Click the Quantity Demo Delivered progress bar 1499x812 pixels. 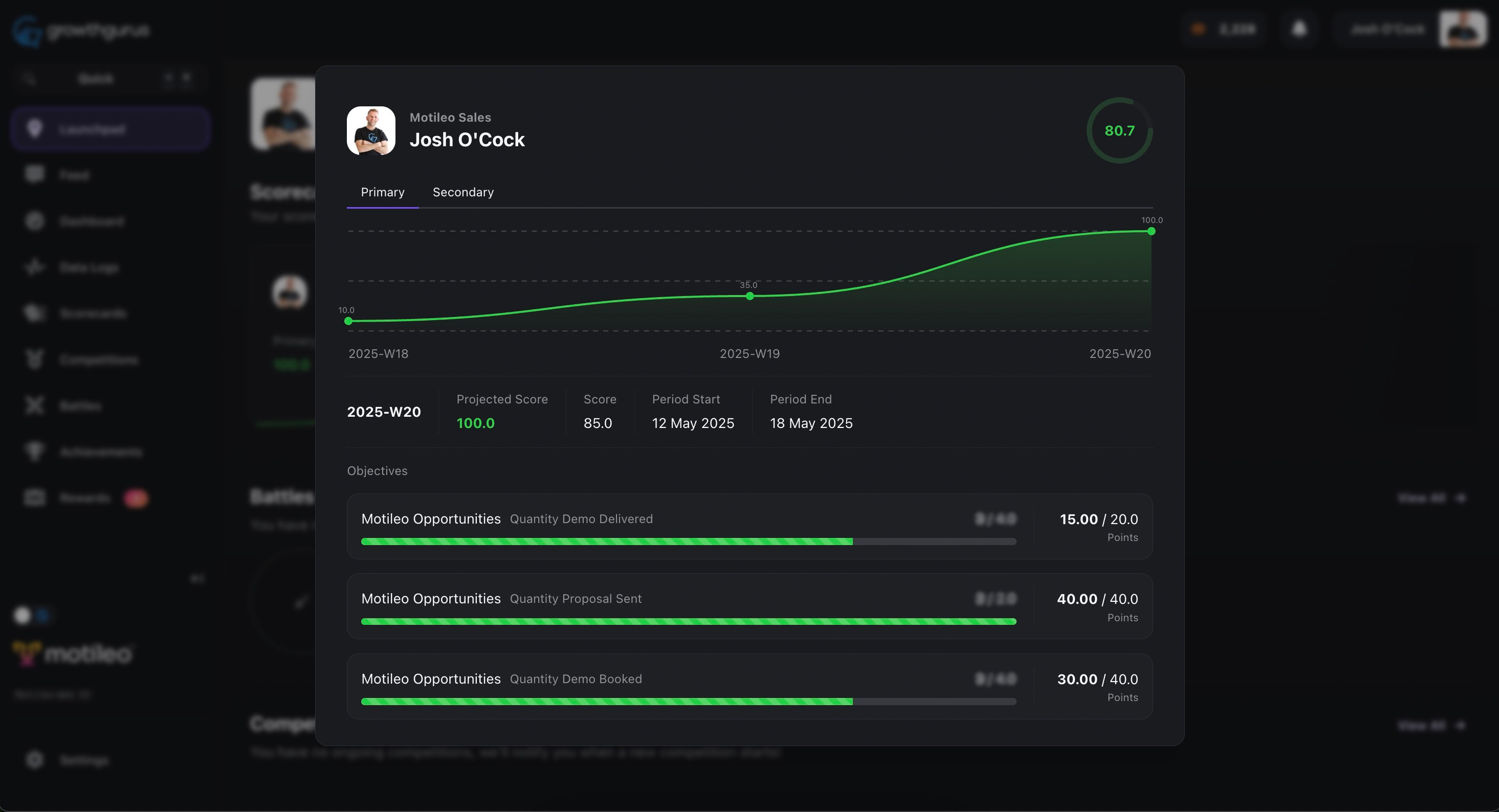689,542
